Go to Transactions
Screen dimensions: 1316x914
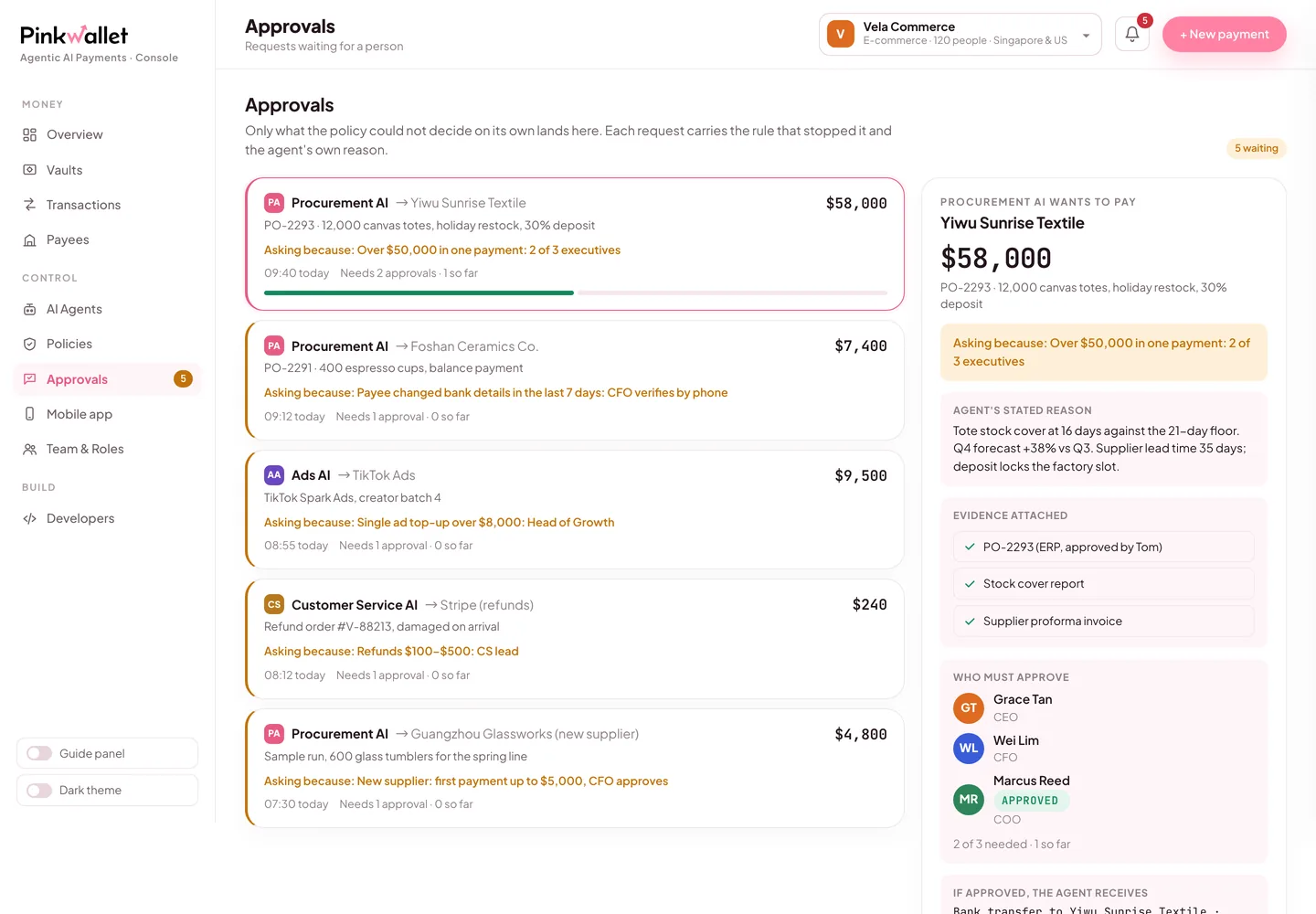(x=107, y=205)
